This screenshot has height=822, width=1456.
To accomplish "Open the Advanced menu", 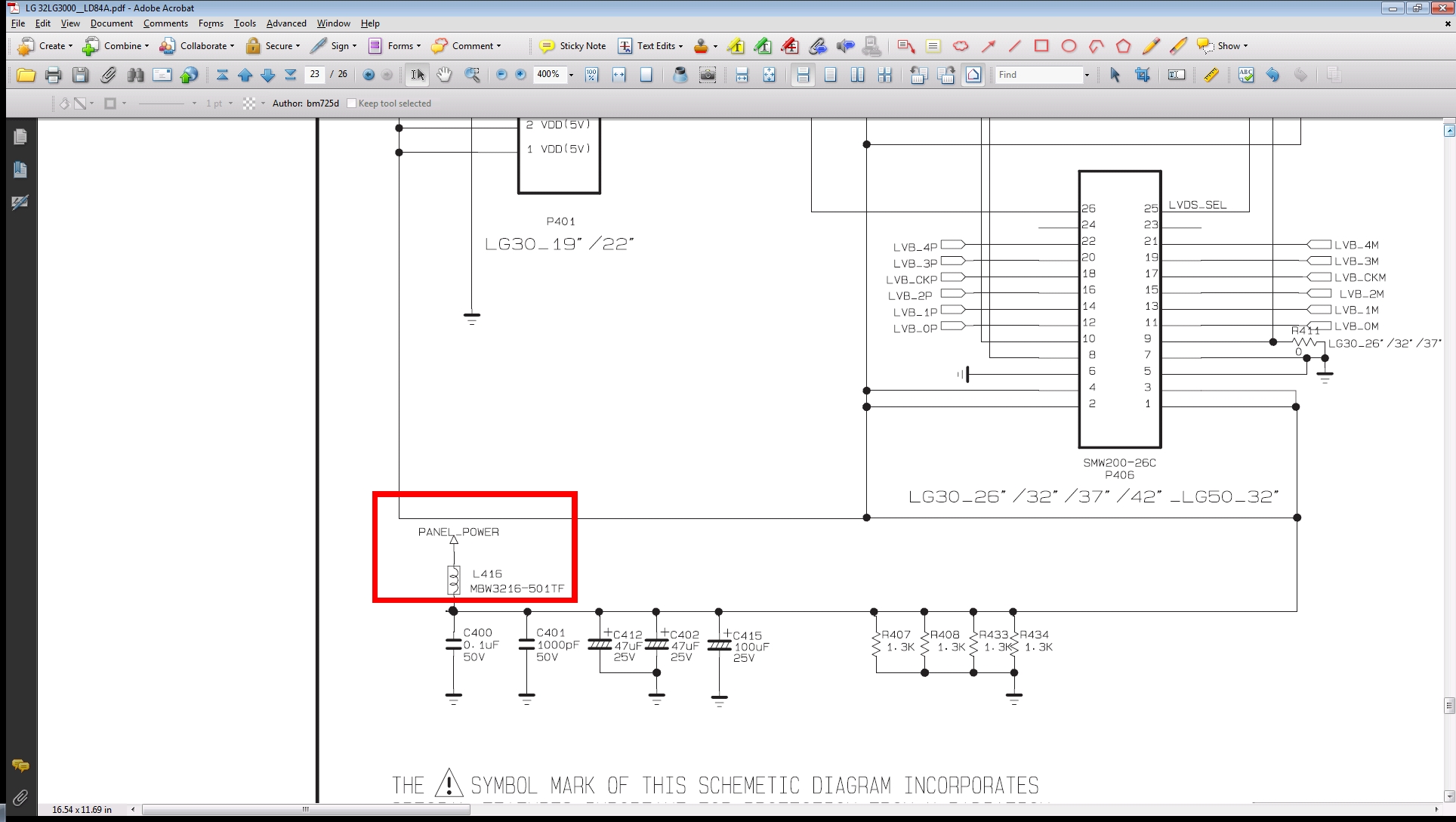I will pos(286,23).
